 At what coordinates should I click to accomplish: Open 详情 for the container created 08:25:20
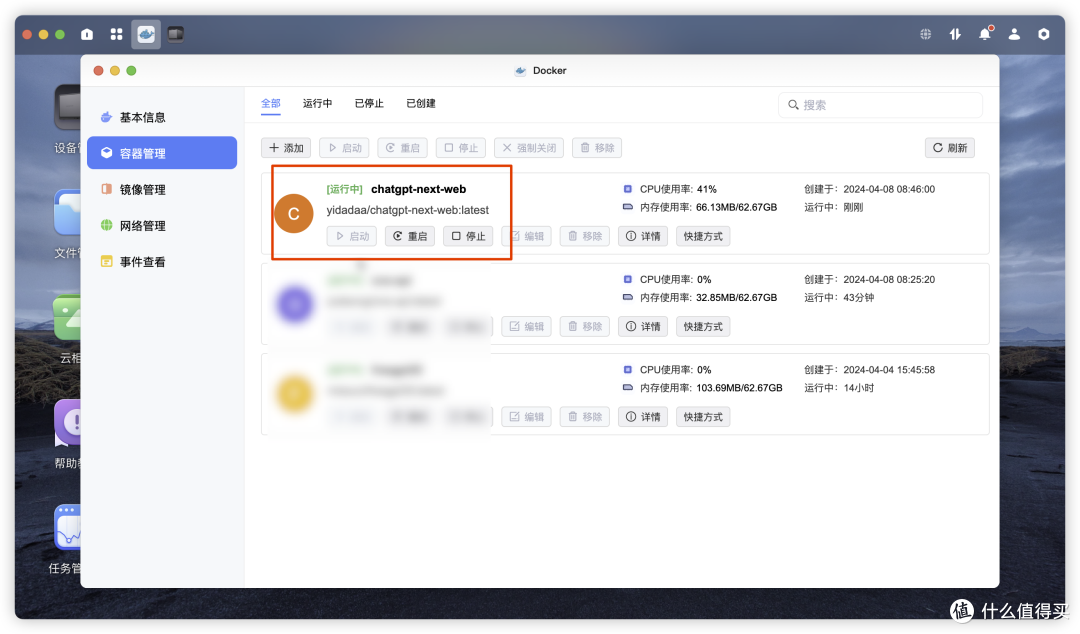643,327
